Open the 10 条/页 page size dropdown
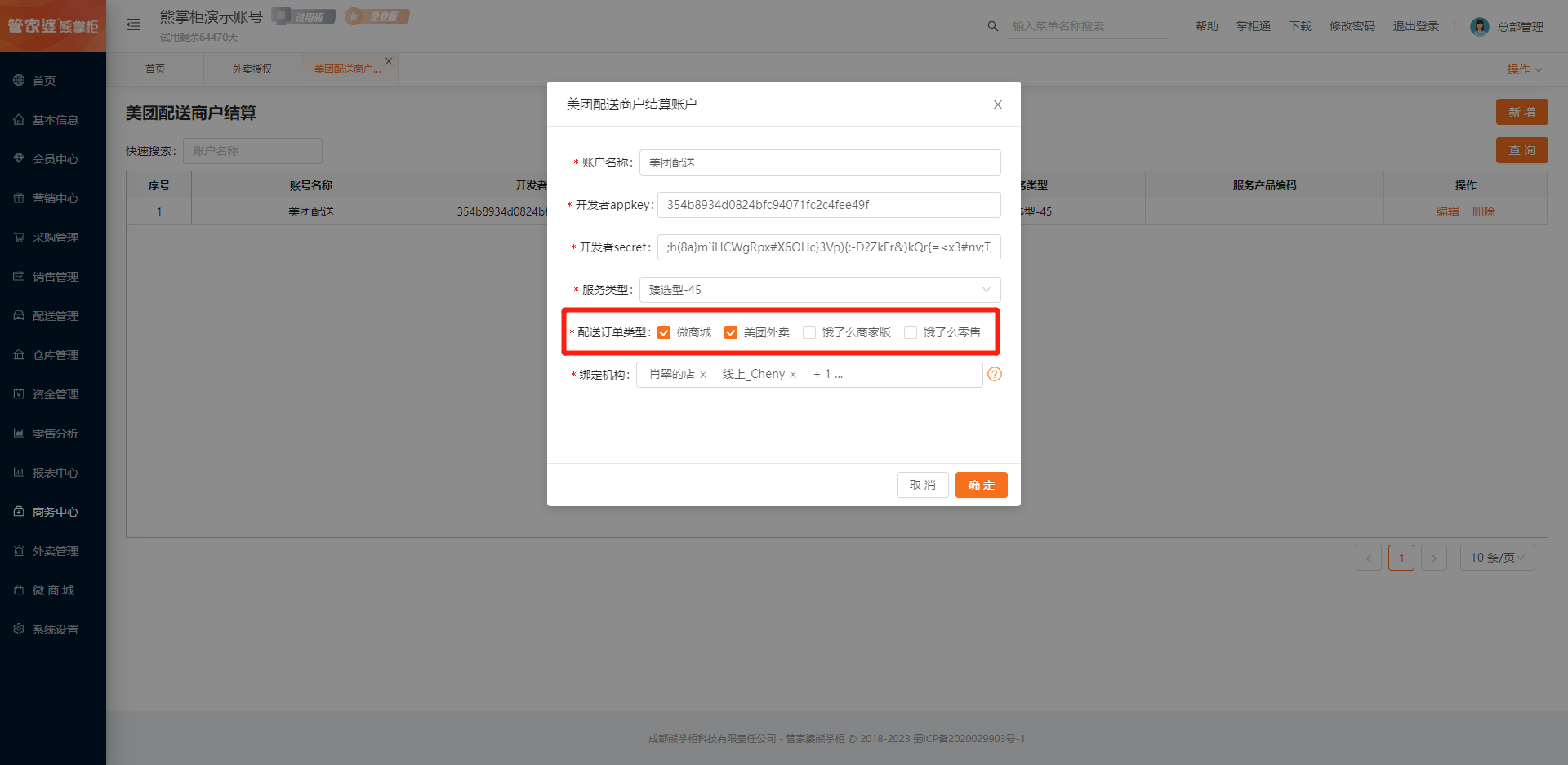 (x=1498, y=558)
